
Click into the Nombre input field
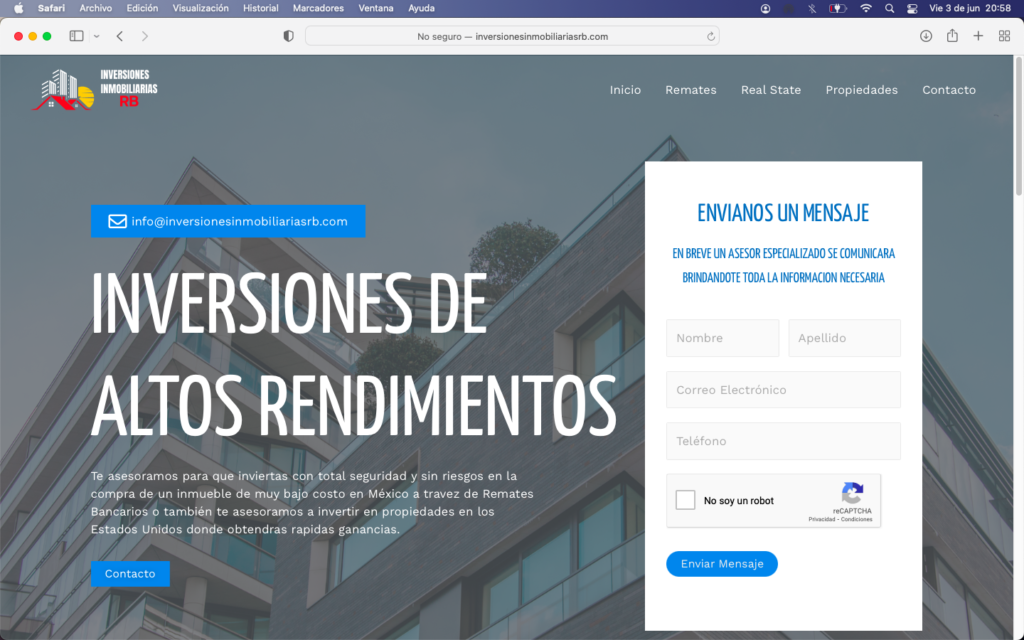[722, 338]
